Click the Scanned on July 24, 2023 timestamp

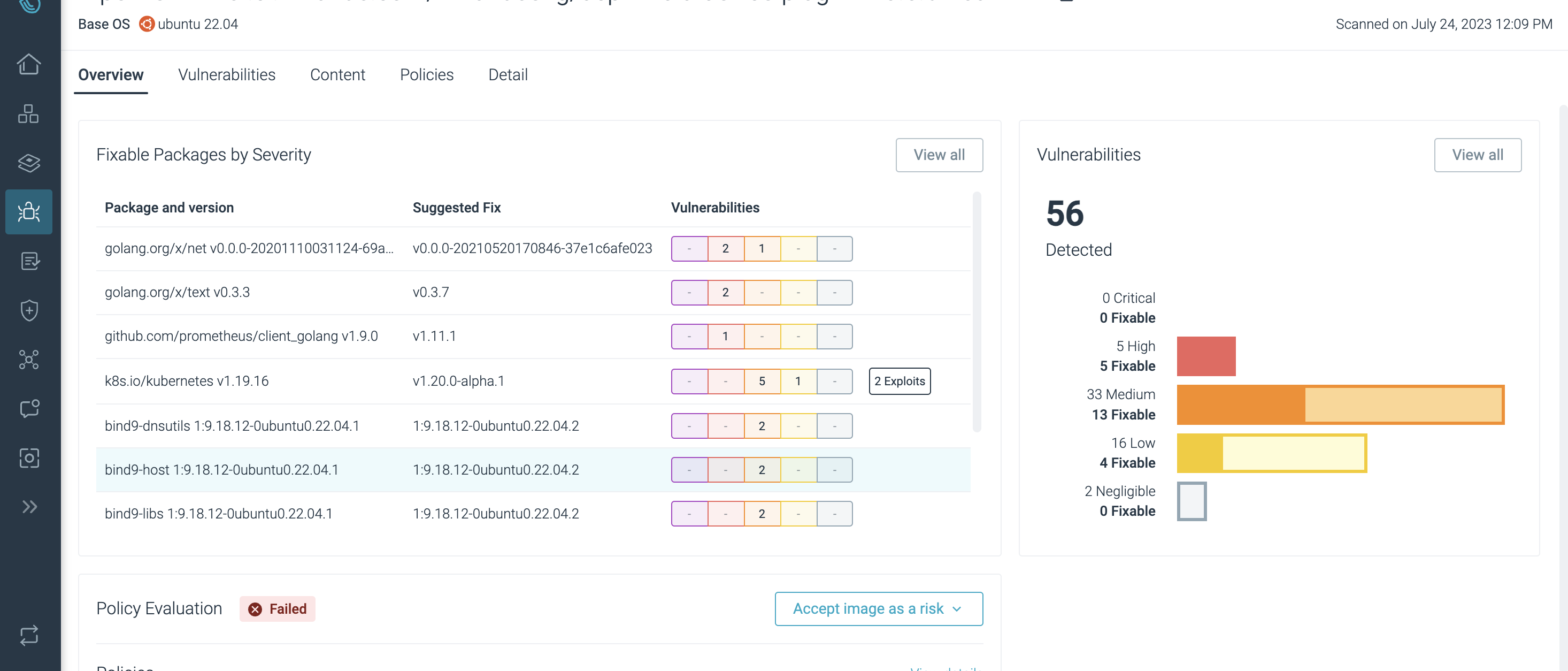tap(1444, 24)
